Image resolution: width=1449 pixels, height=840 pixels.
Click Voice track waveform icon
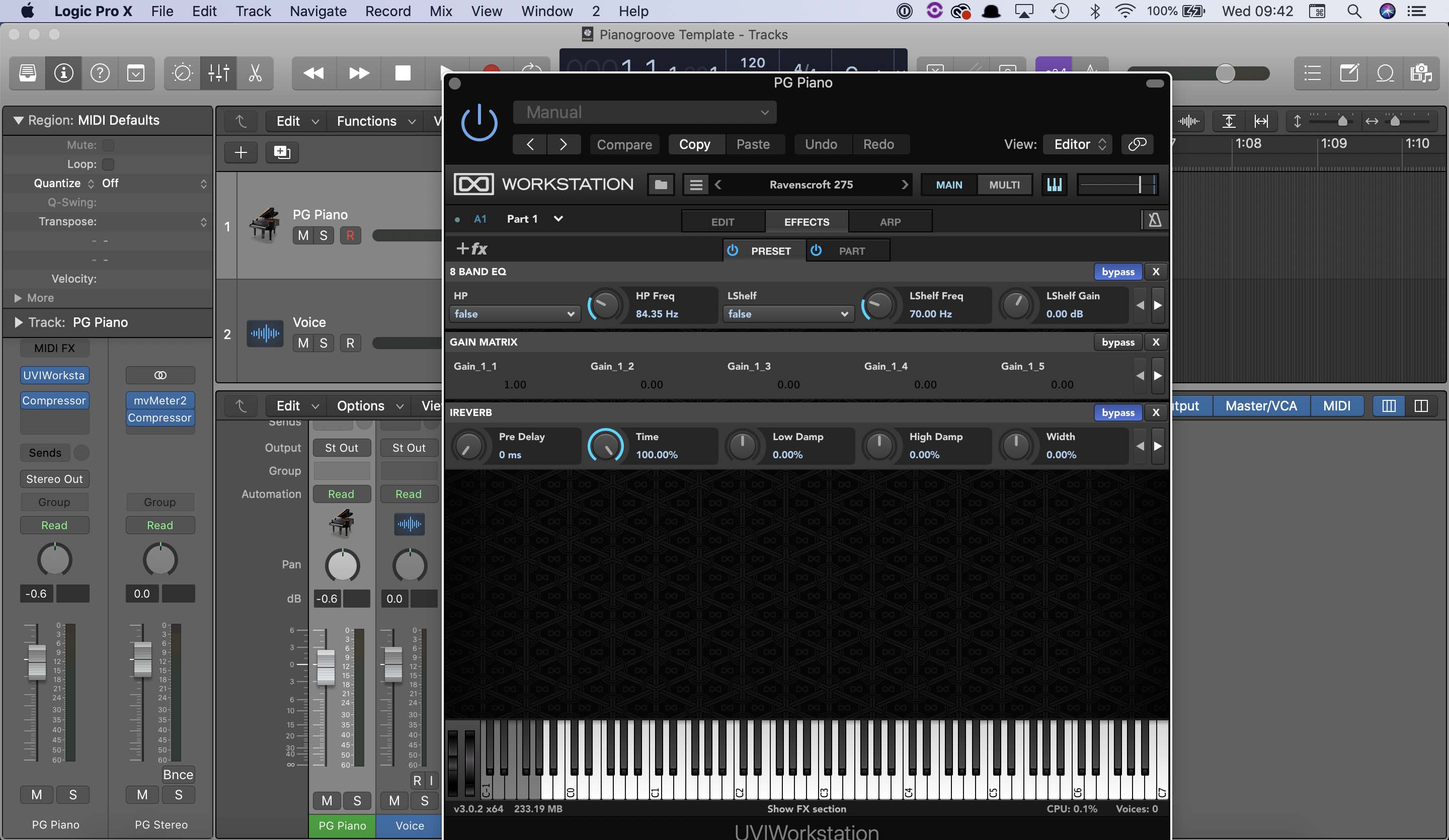265,333
